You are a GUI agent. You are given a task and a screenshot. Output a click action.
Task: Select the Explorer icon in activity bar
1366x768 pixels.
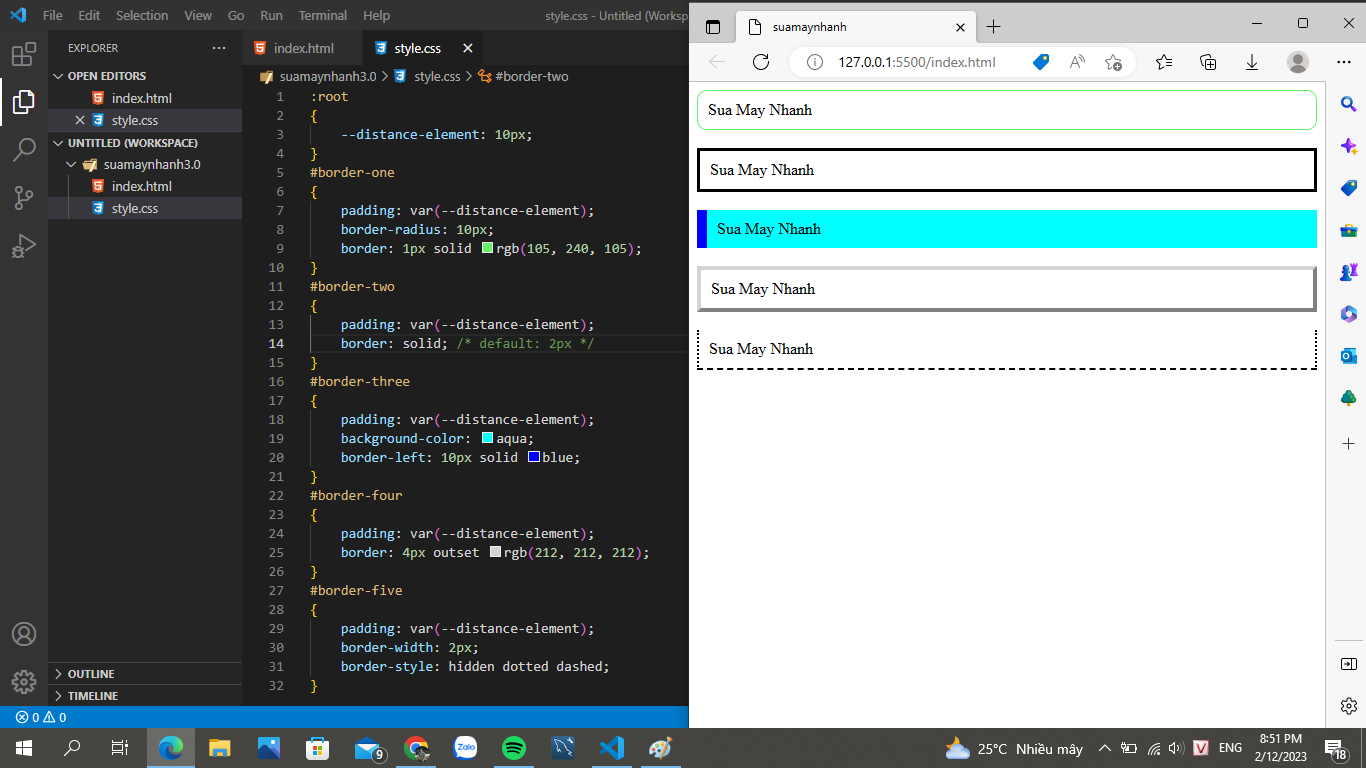[24, 102]
